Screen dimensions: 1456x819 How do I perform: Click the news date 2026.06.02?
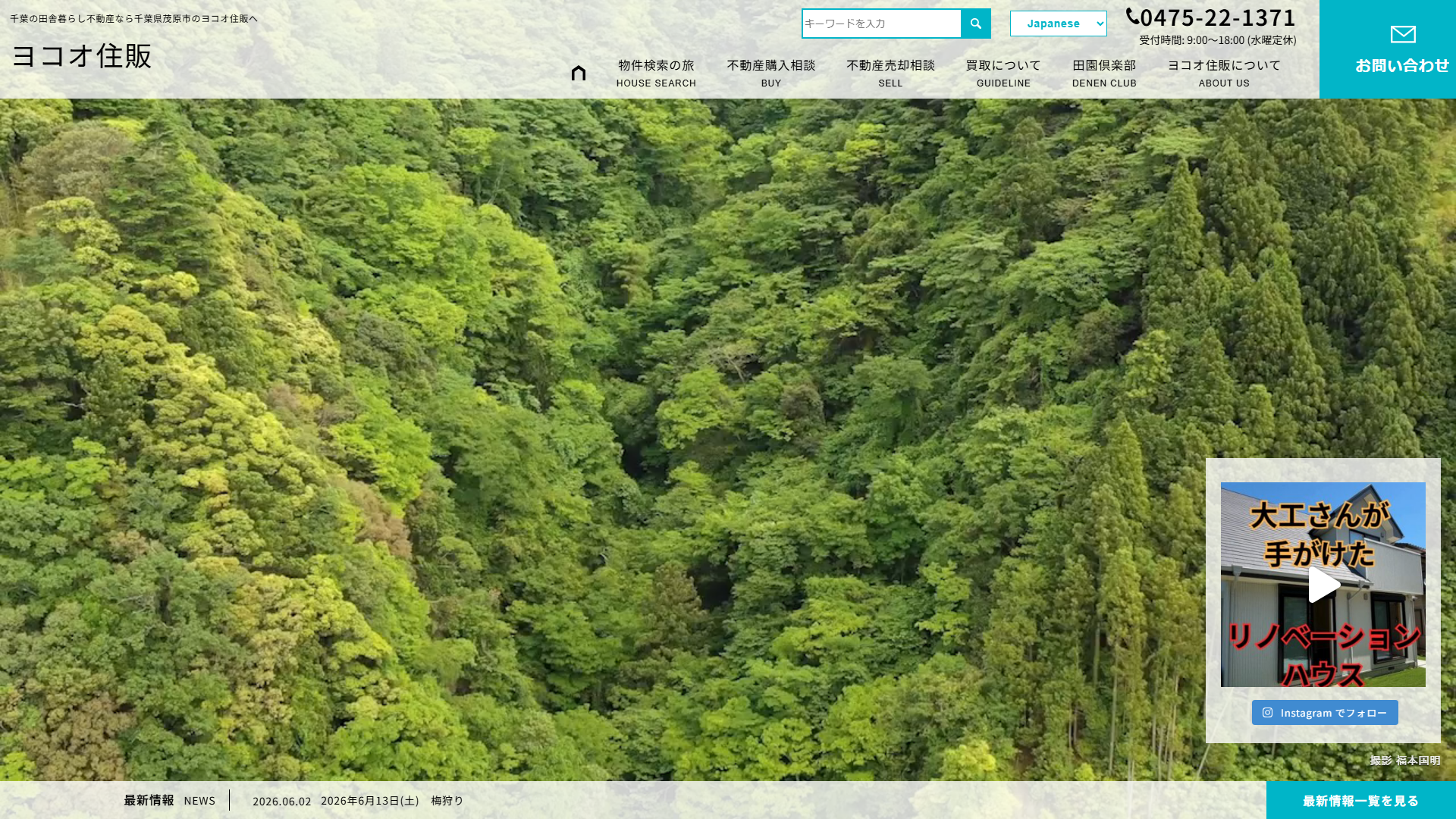(281, 802)
